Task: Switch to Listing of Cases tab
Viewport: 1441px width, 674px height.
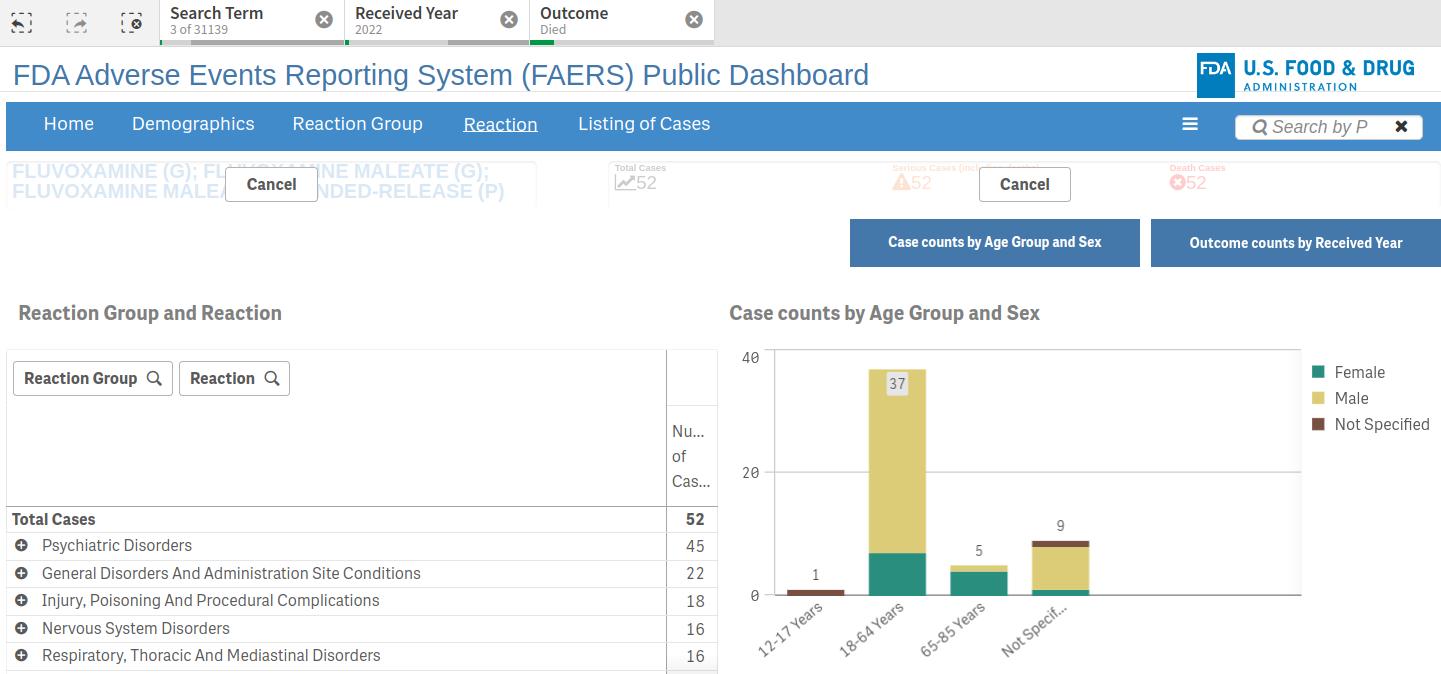Action: point(644,124)
